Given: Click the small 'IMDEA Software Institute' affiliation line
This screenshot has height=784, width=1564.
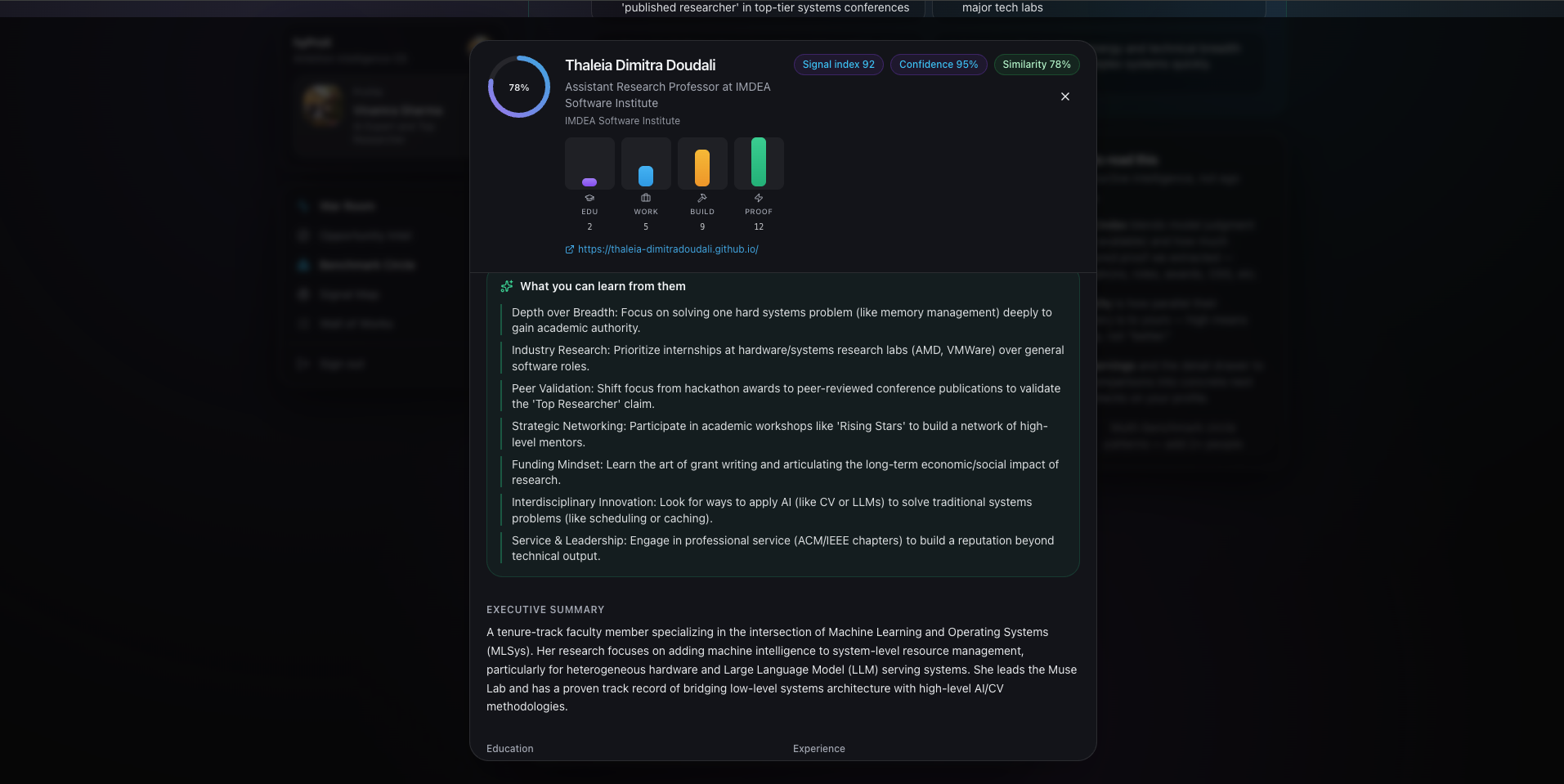Looking at the screenshot, I should (x=622, y=121).
